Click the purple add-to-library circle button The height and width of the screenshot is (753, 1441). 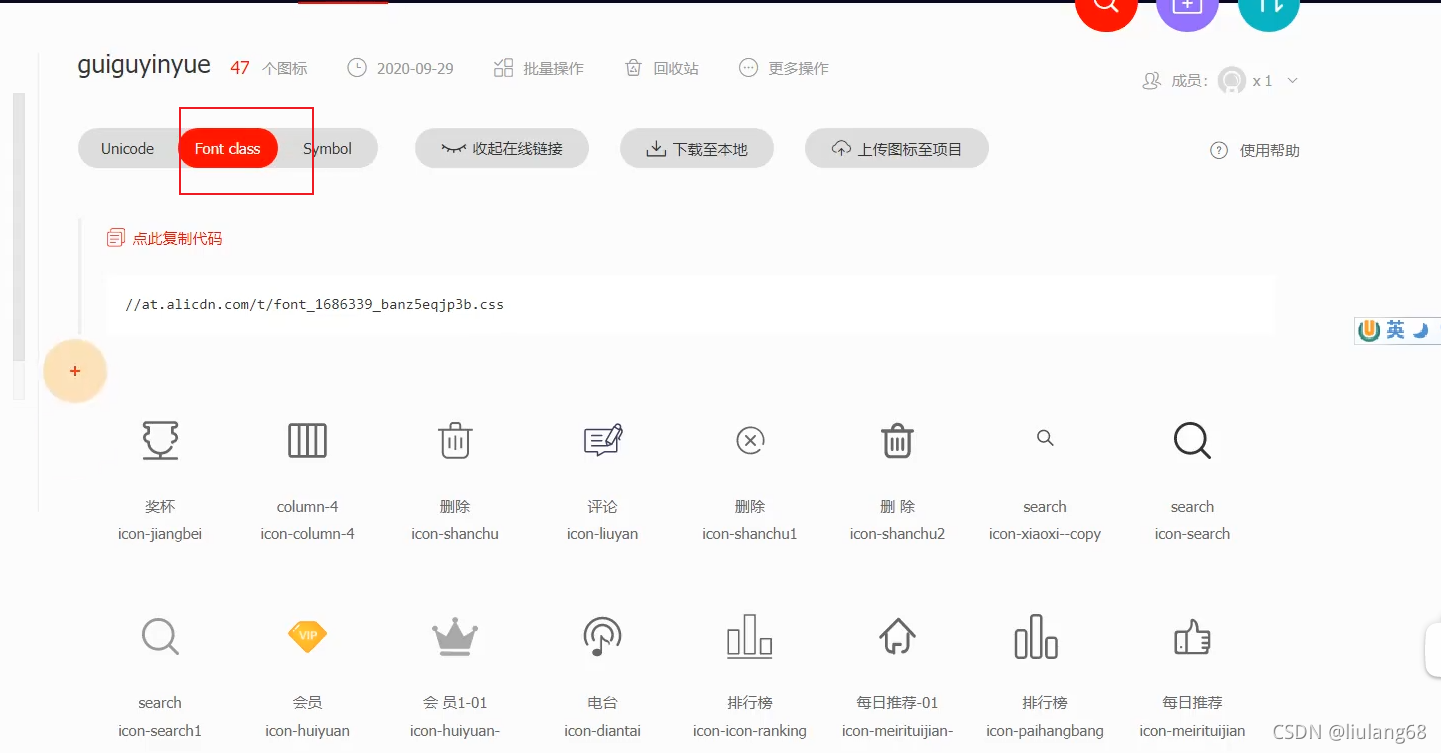(x=1187, y=8)
